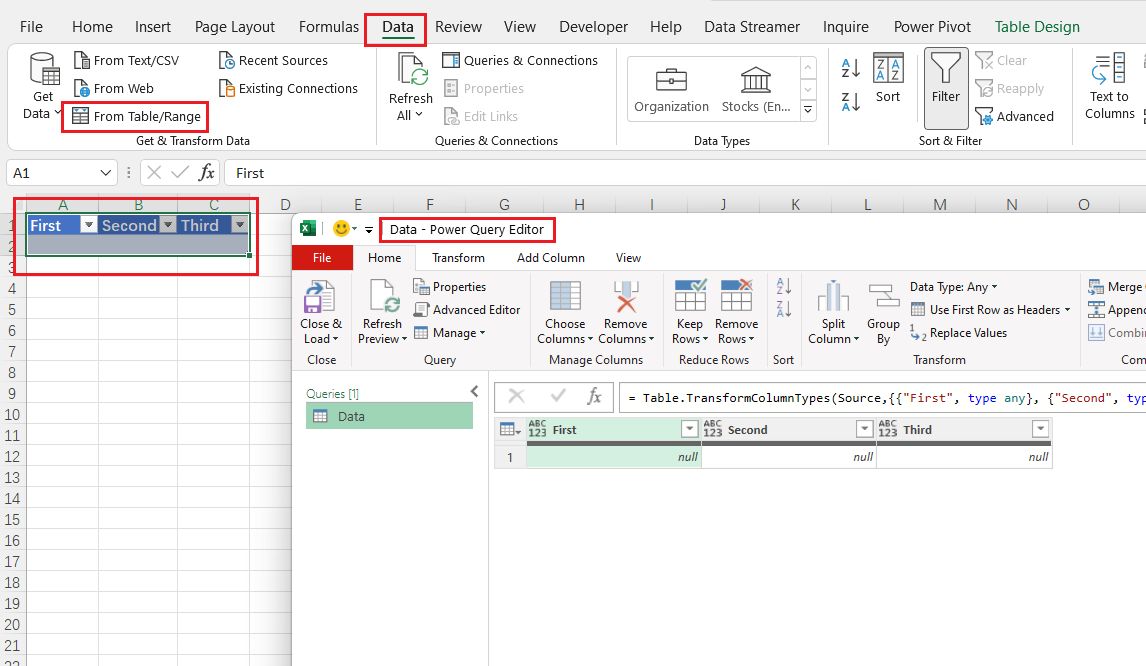Open First column filter in Power Query preview
This screenshot has width=1146, height=666.
pos(688,429)
